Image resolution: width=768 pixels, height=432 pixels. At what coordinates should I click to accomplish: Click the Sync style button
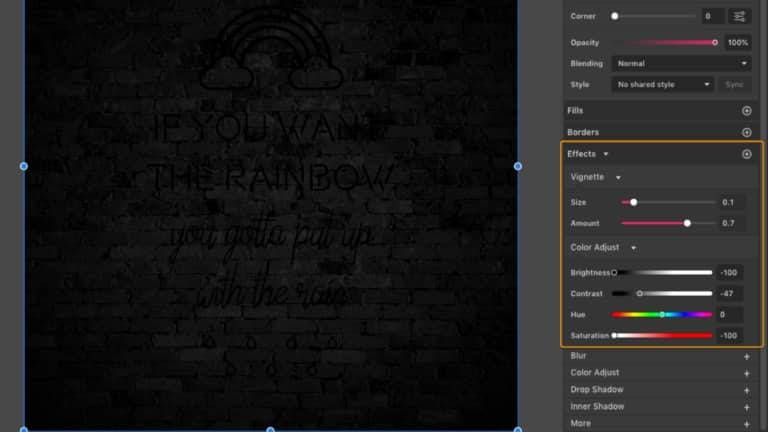coord(735,85)
